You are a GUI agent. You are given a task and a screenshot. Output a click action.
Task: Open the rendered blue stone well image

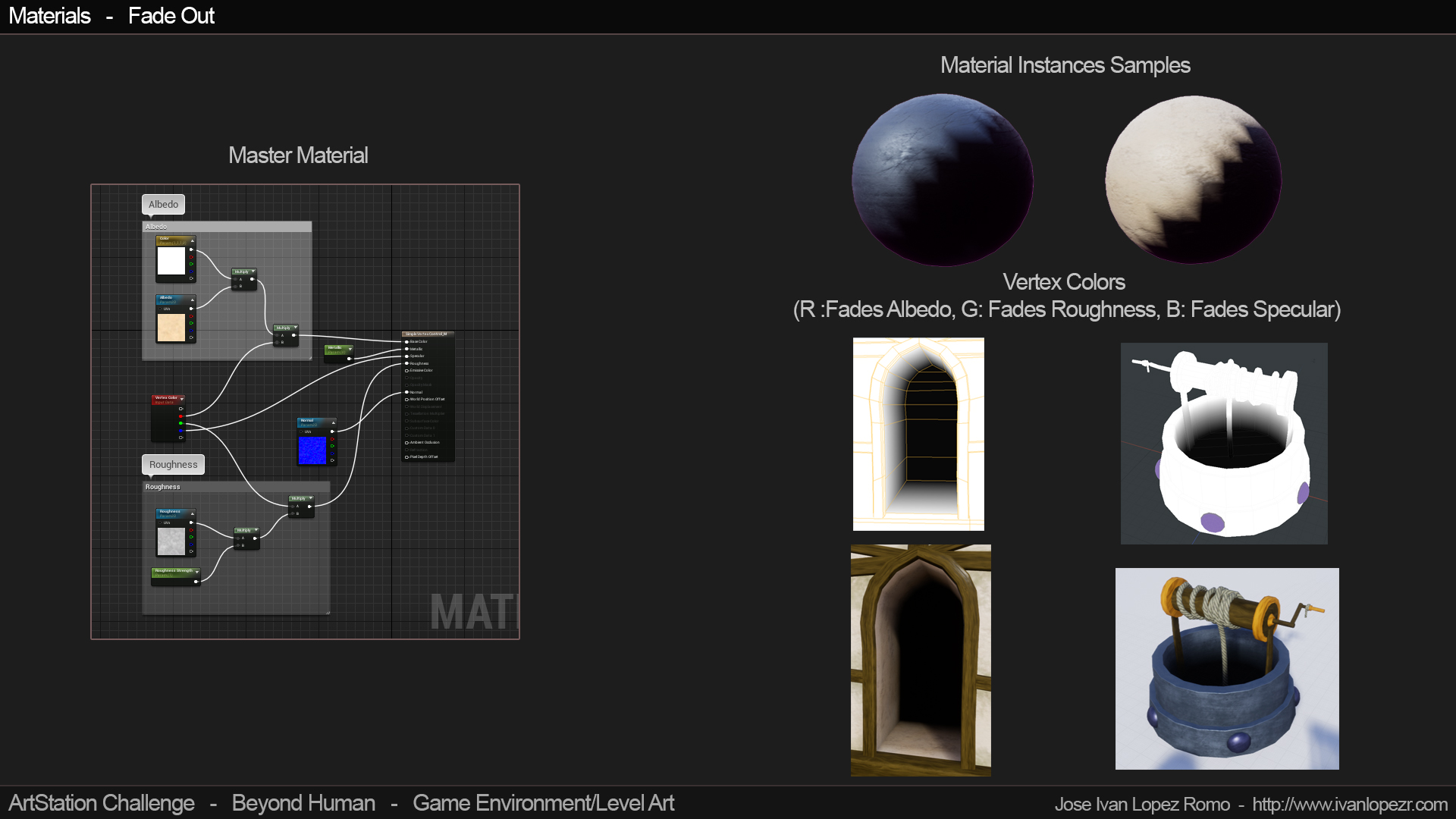1227,669
